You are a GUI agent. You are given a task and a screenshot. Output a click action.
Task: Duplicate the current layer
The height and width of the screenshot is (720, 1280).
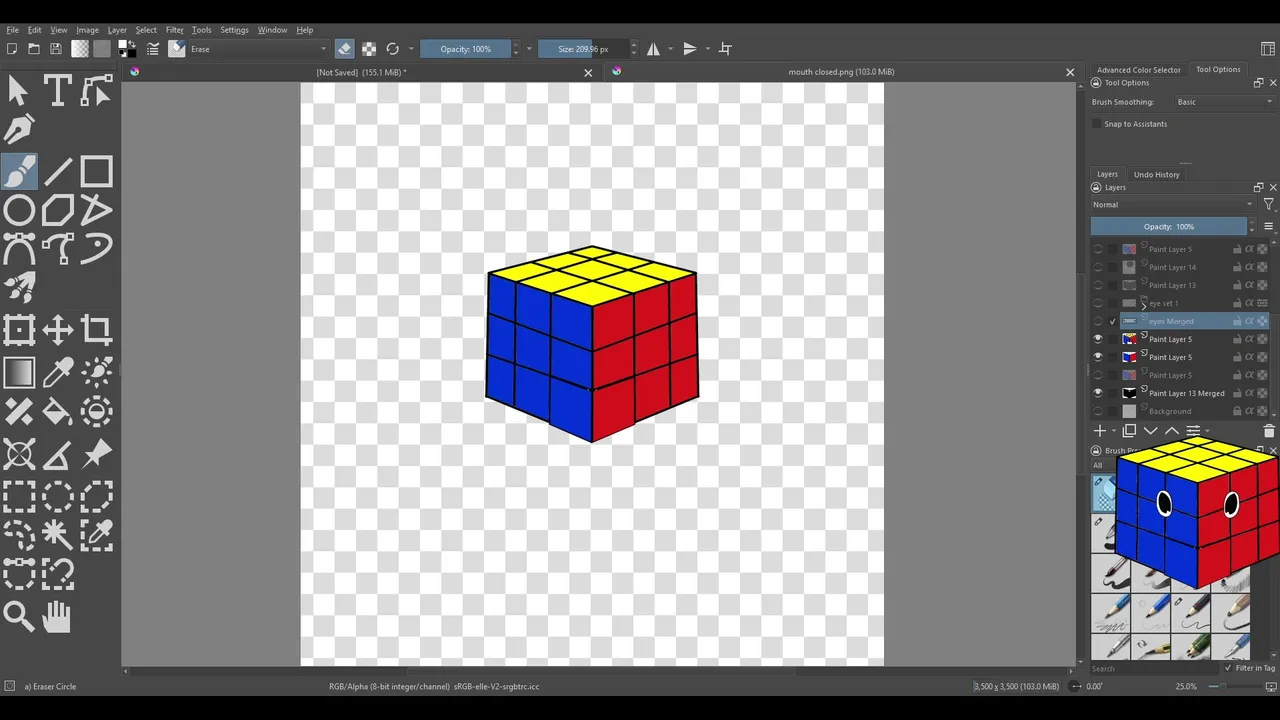click(x=1129, y=431)
